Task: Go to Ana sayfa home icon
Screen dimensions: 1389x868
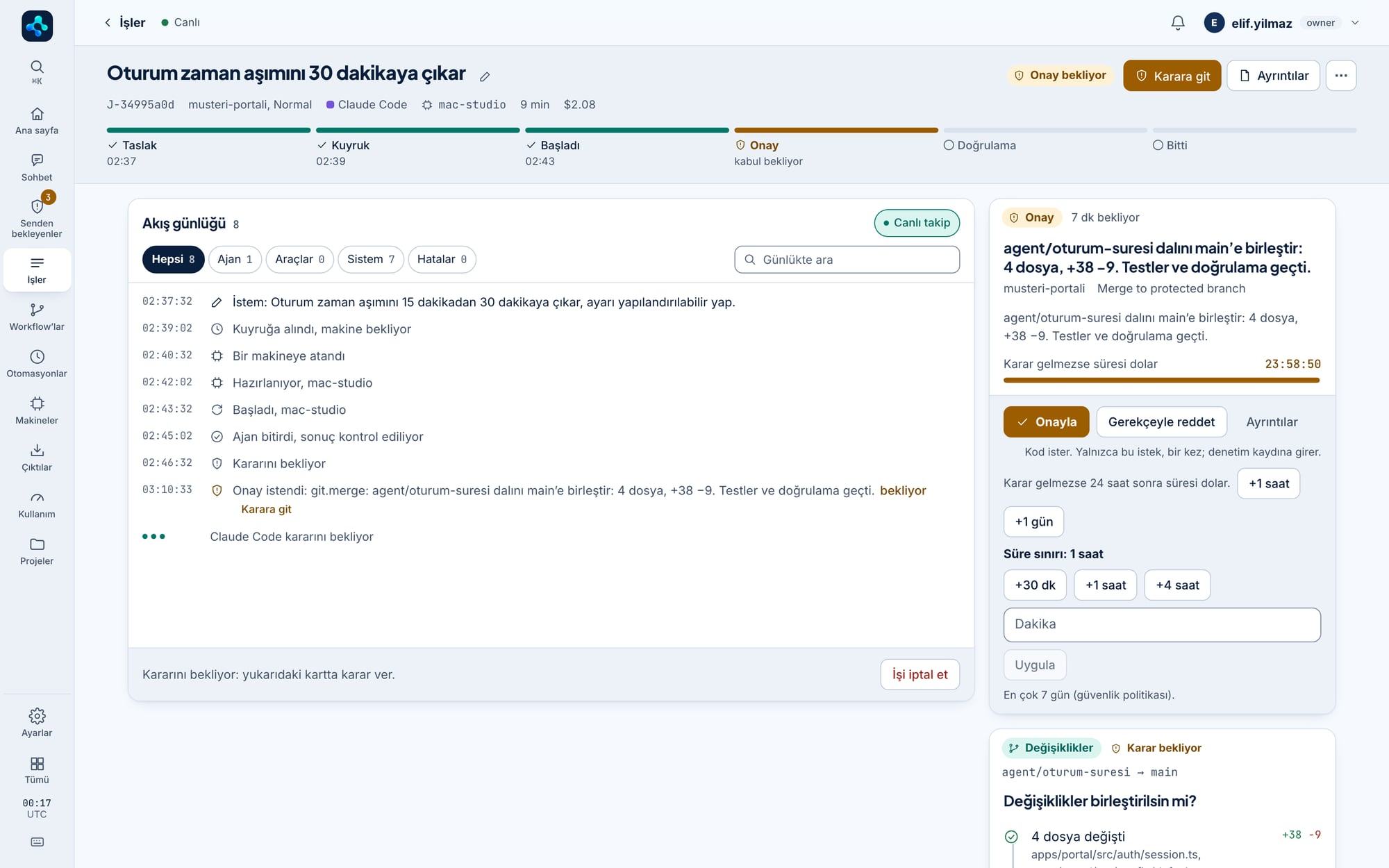Action: [37, 114]
